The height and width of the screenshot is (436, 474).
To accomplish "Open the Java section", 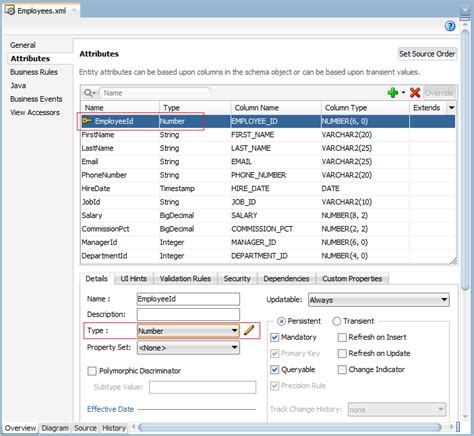I will 18,85.
